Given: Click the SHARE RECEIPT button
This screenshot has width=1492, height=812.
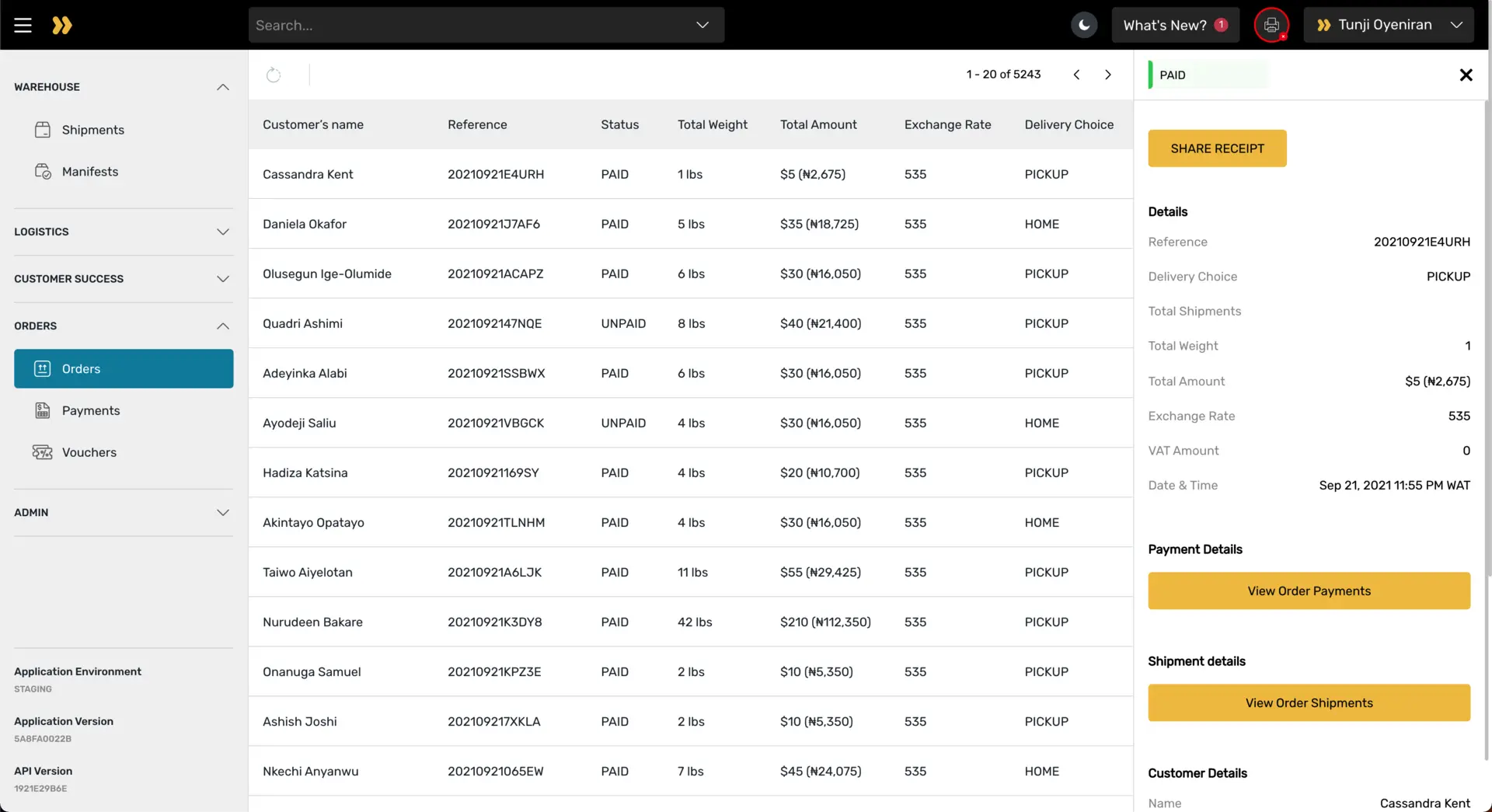Looking at the screenshot, I should 1217,148.
